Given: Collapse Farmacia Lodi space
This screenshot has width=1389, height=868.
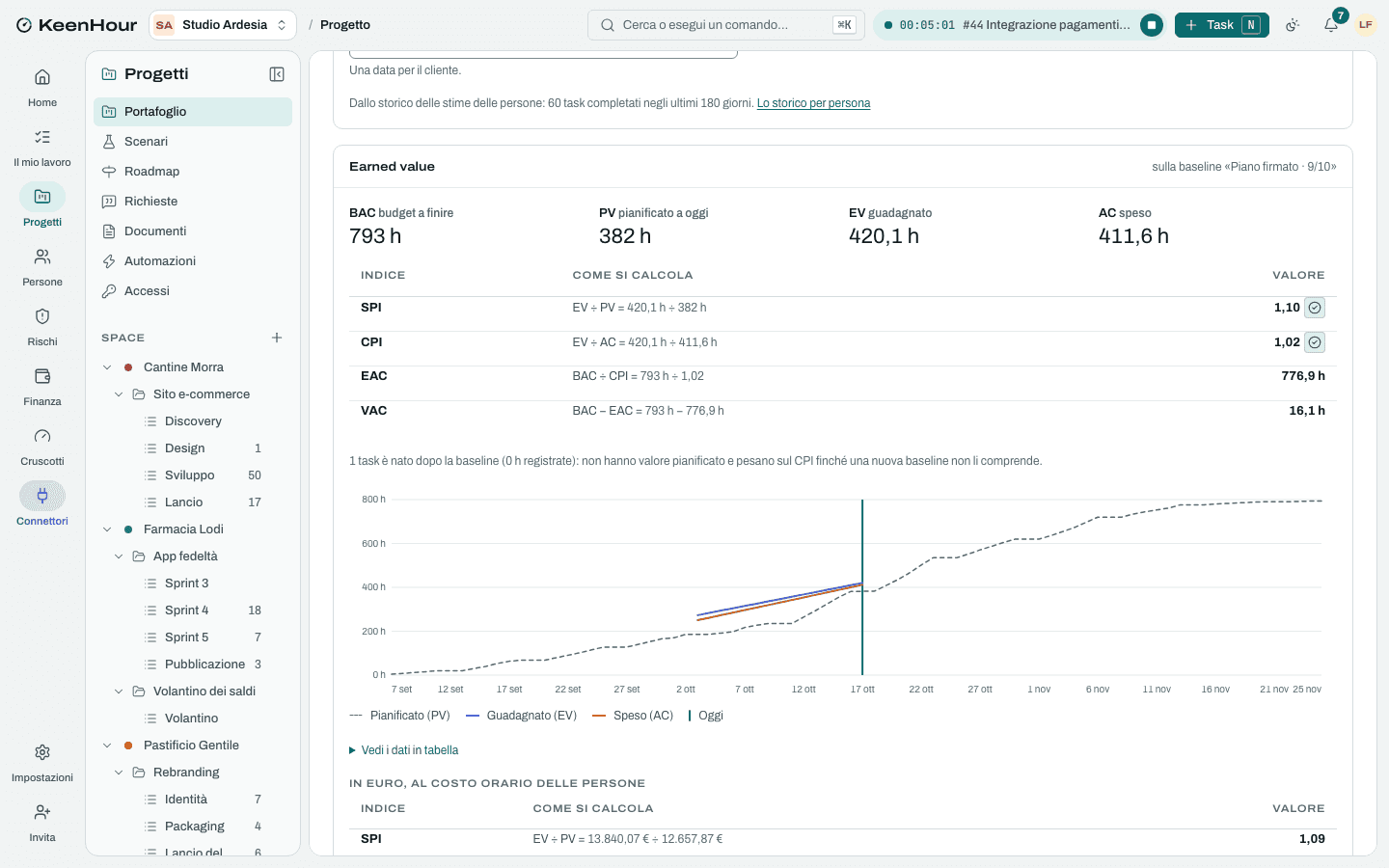Looking at the screenshot, I should [x=107, y=529].
